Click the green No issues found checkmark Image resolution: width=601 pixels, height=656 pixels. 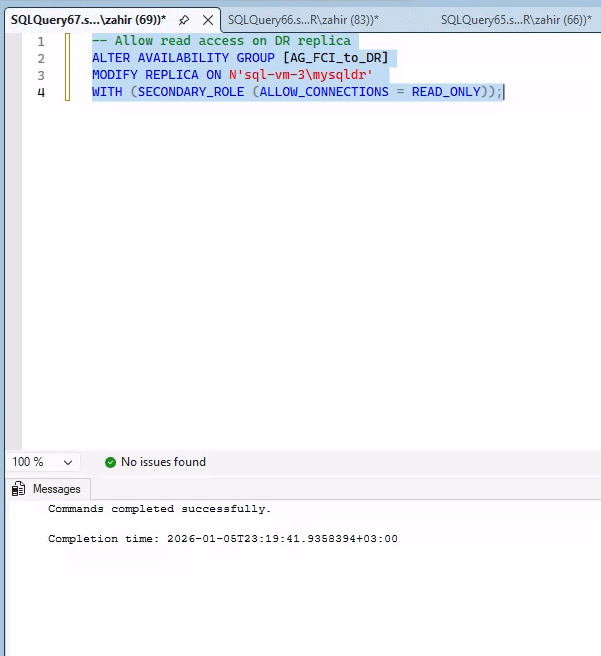(x=110, y=462)
